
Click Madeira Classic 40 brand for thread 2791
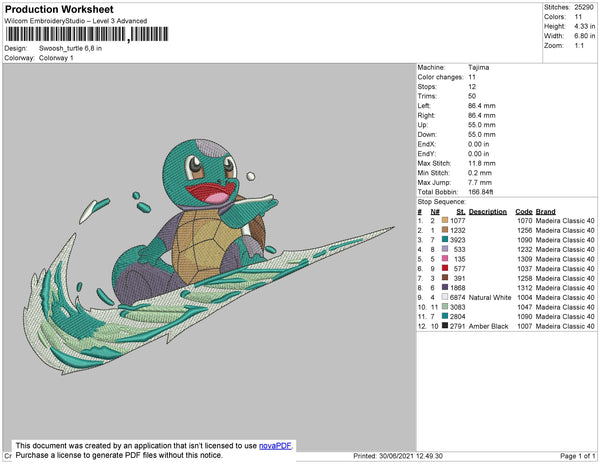coord(565,326)
